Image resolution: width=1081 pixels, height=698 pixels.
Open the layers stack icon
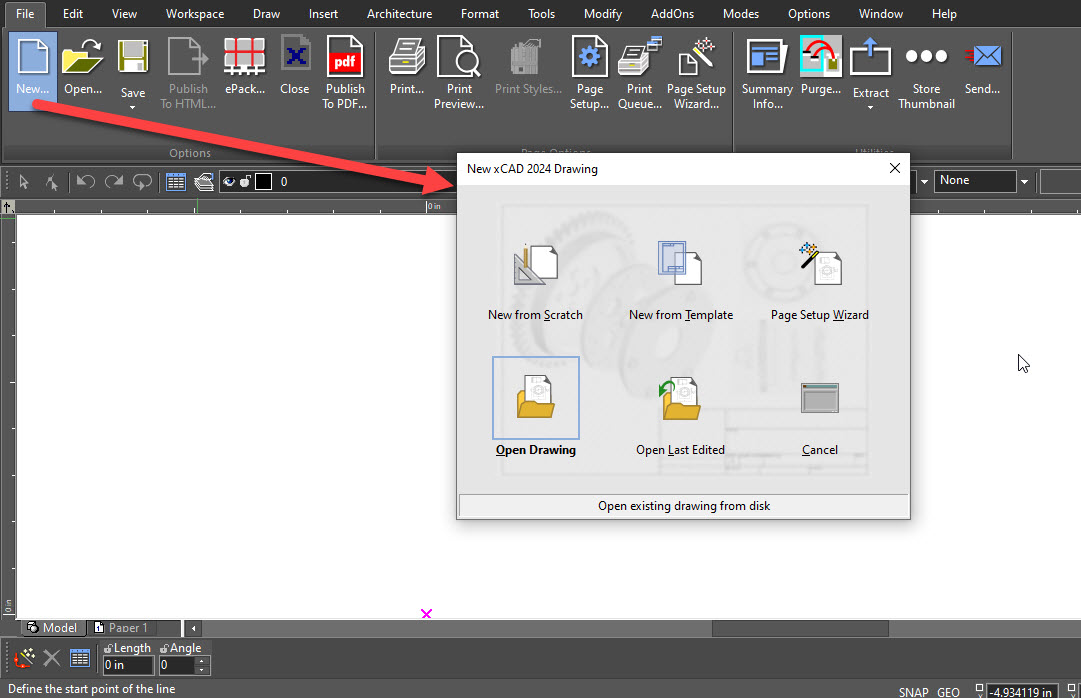(x=203, y=182)
